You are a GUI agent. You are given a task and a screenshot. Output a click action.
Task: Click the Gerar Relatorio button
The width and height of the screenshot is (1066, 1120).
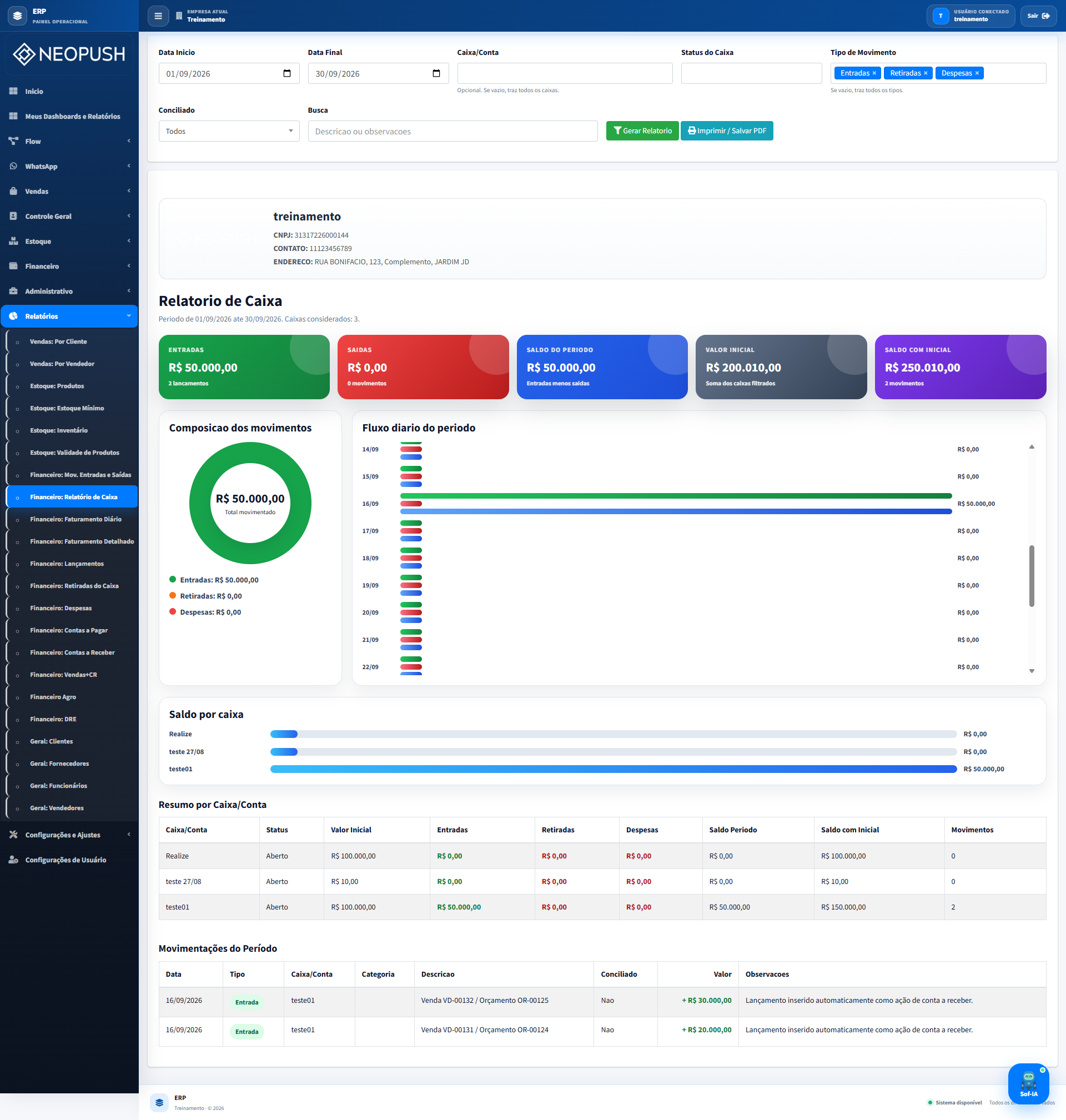(x=642, y=130)
